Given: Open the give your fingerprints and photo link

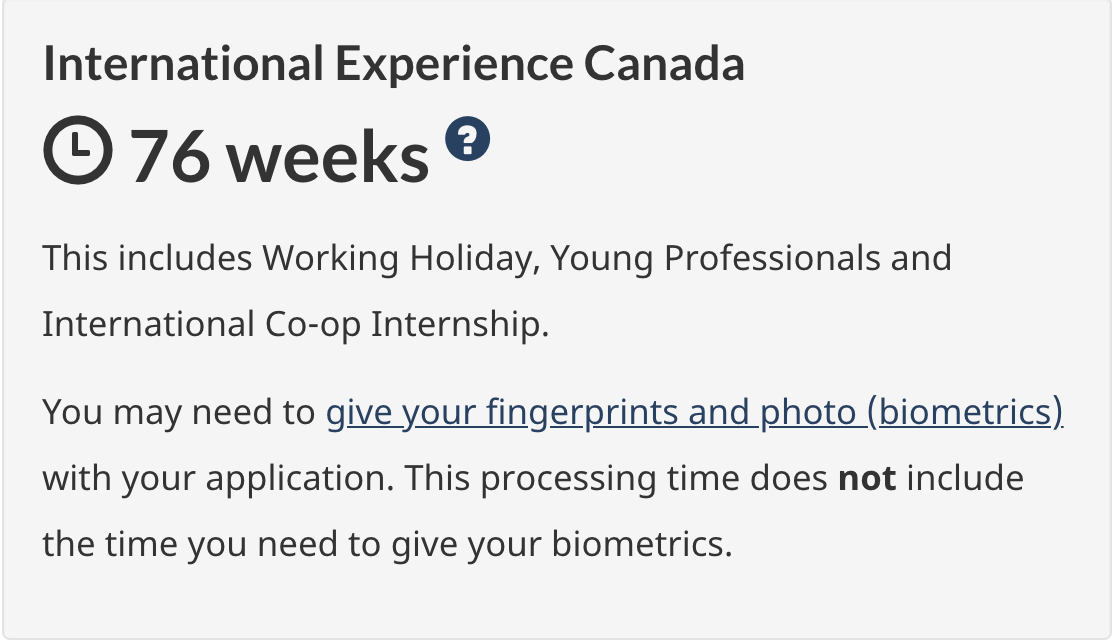Looking at the screenshot, I should point(694,412).
